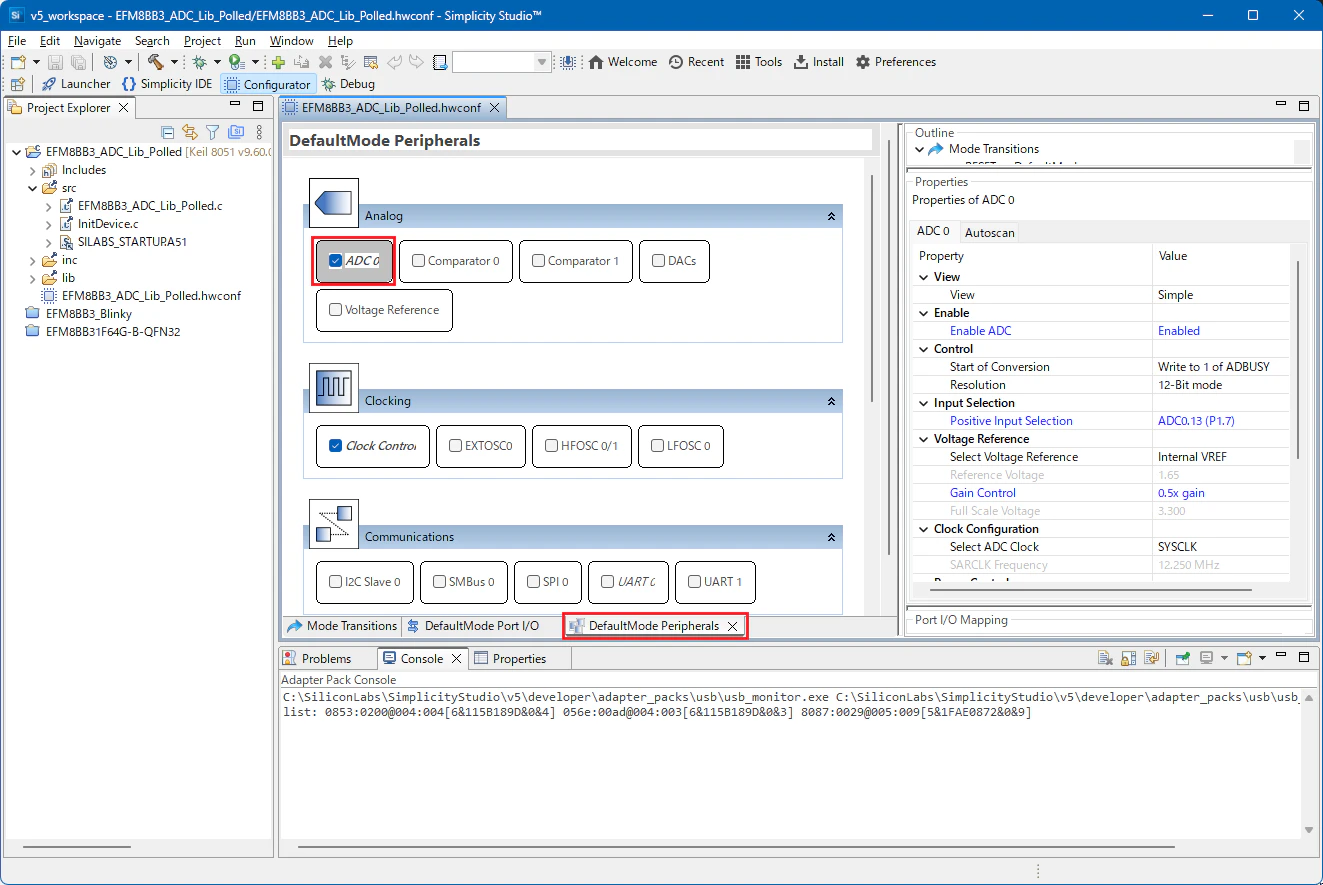The image size is (1323, 885).
Task: Click the Scroll Lock icon in Console toolbar
Action: click(x=1128, y=658)
